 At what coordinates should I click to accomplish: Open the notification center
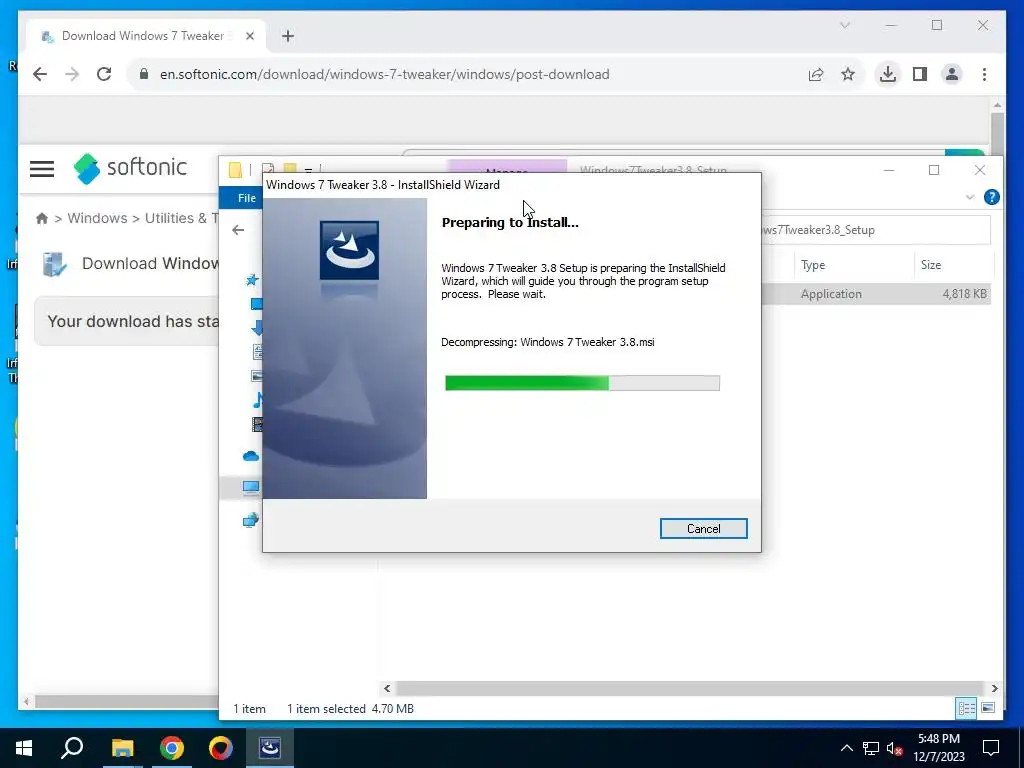pyautogui.click(x=991, y=748)
